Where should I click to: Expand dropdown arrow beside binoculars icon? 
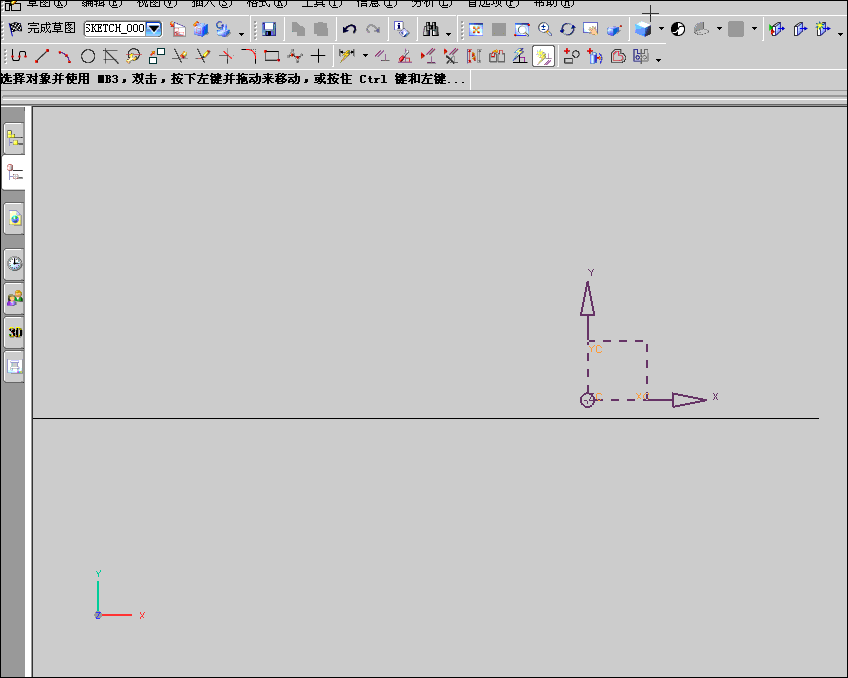pyautogui.click(x=448, y=34)
